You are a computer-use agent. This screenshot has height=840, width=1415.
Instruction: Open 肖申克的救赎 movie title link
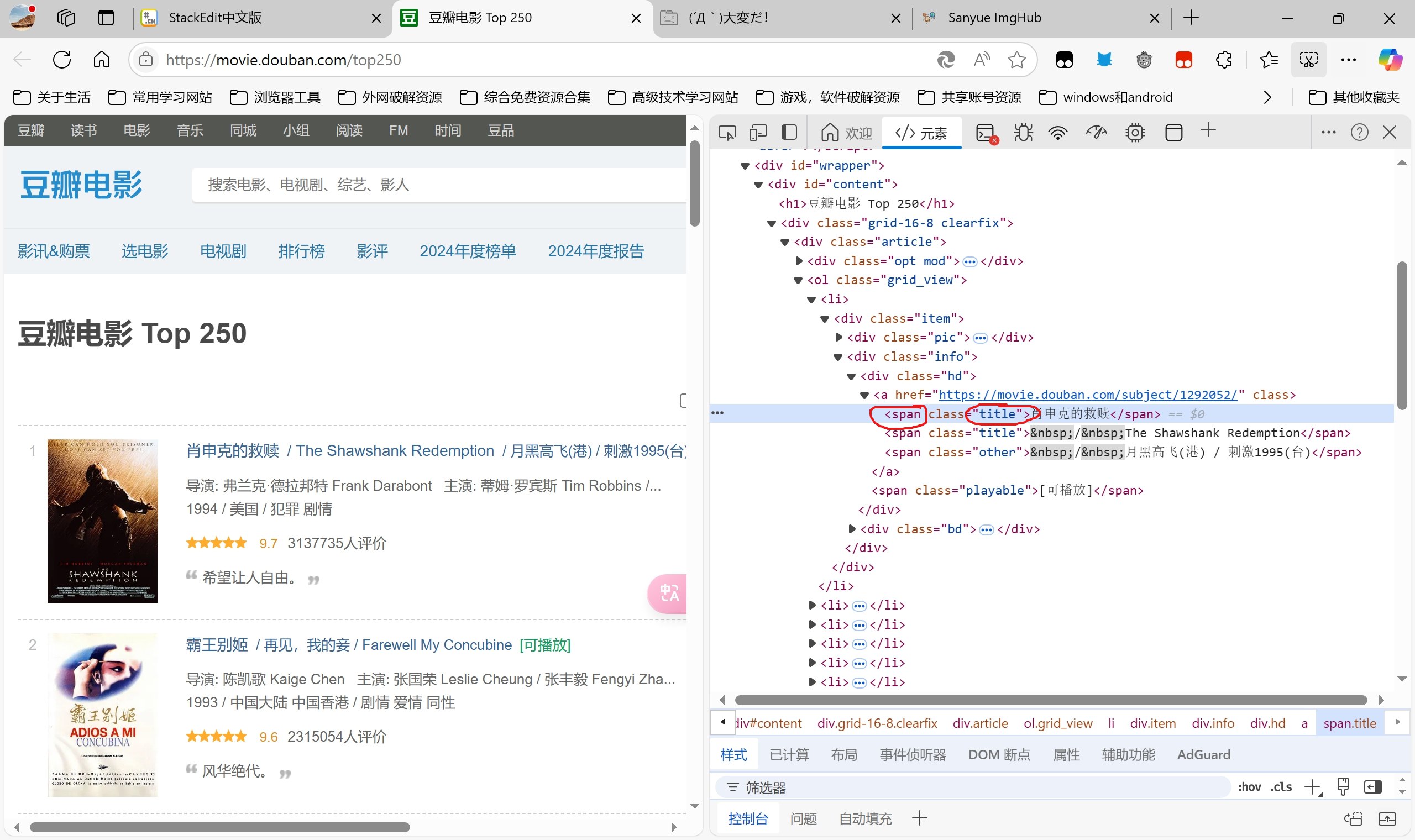coord(233,450)
